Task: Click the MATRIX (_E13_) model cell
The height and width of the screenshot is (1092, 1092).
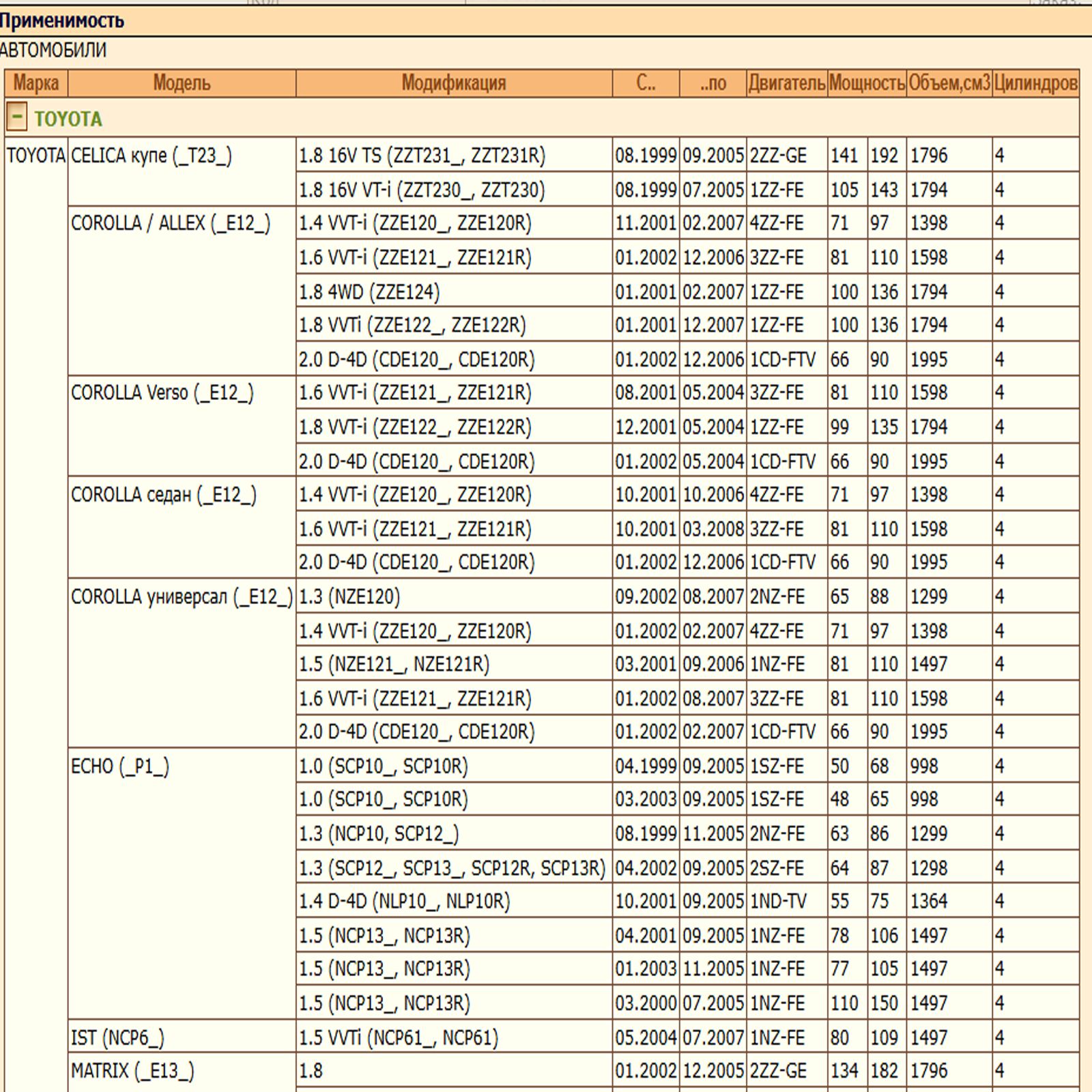Action: [132, 1072]
